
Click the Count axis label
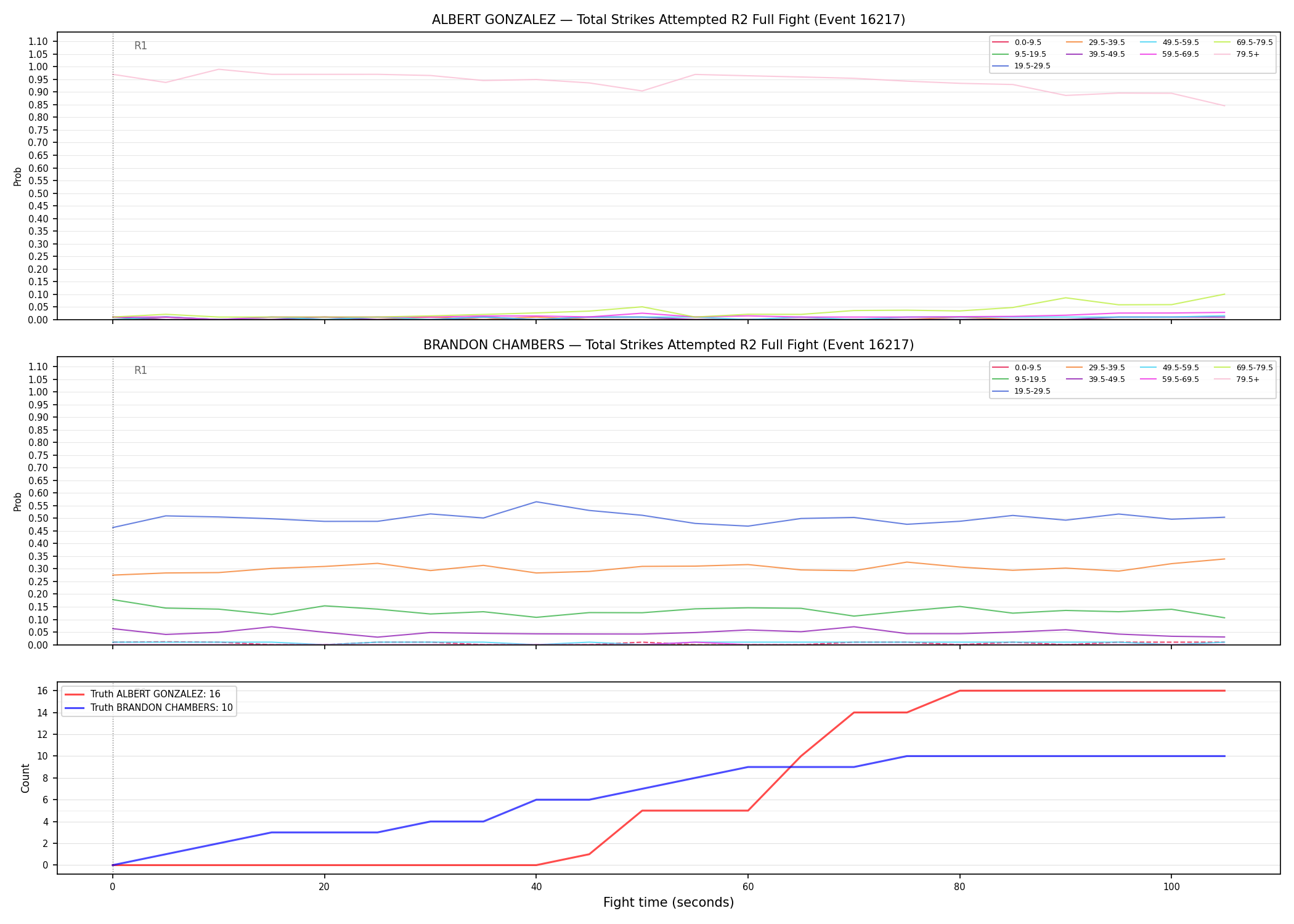point(25,778)
